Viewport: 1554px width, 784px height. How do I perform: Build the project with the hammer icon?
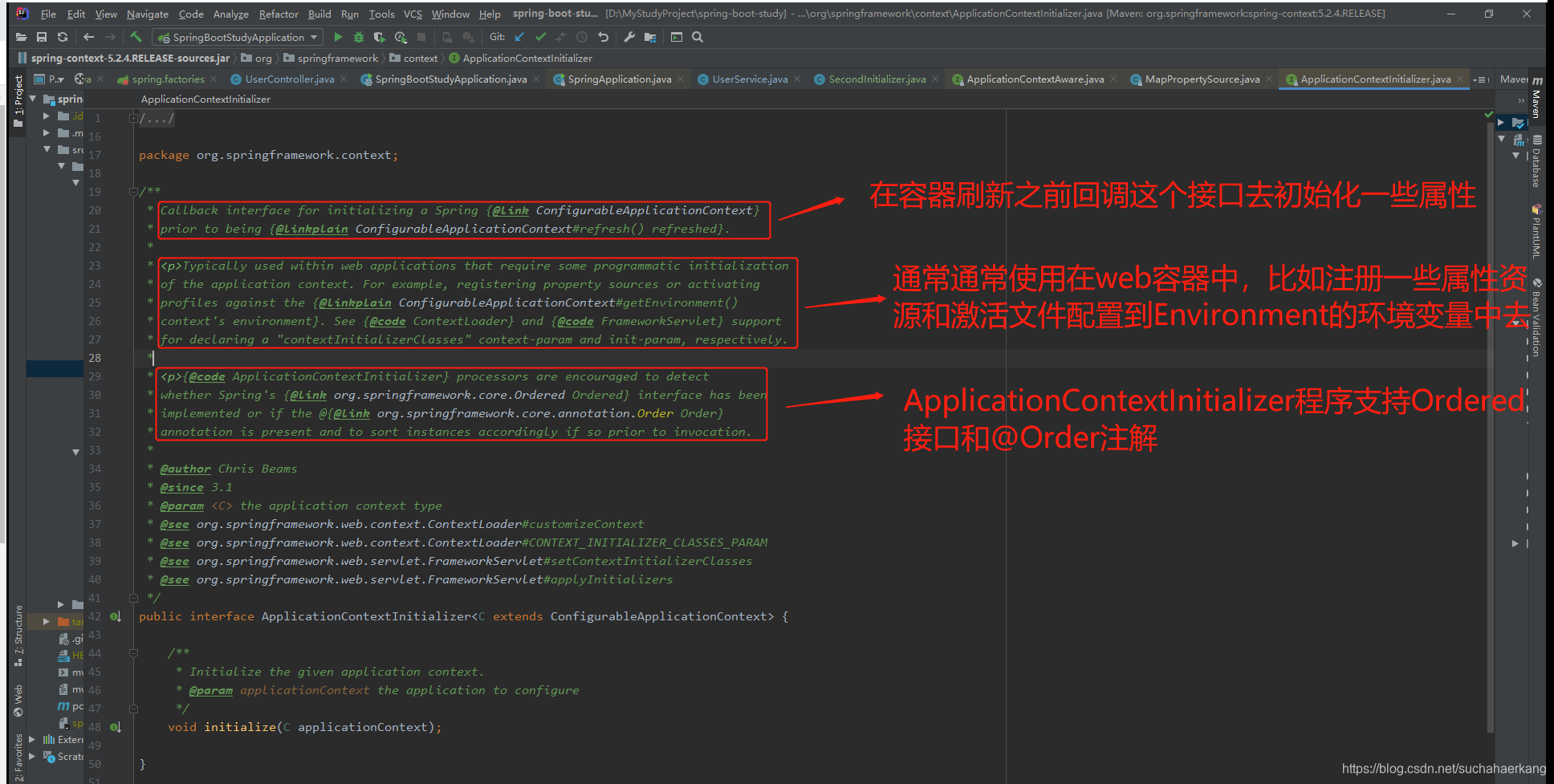click(136, 37)
